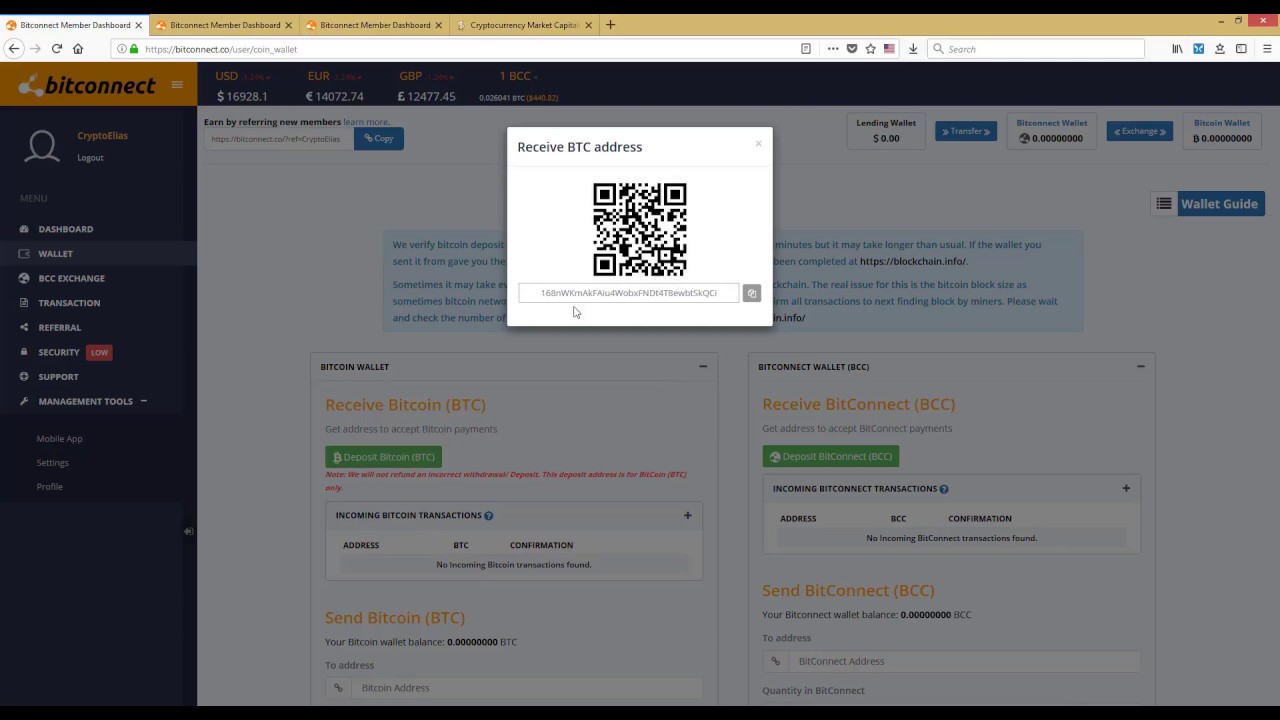Open the Wallet menu item
The width and height of the screenshot is (1280, 720).
coord(55,254)
